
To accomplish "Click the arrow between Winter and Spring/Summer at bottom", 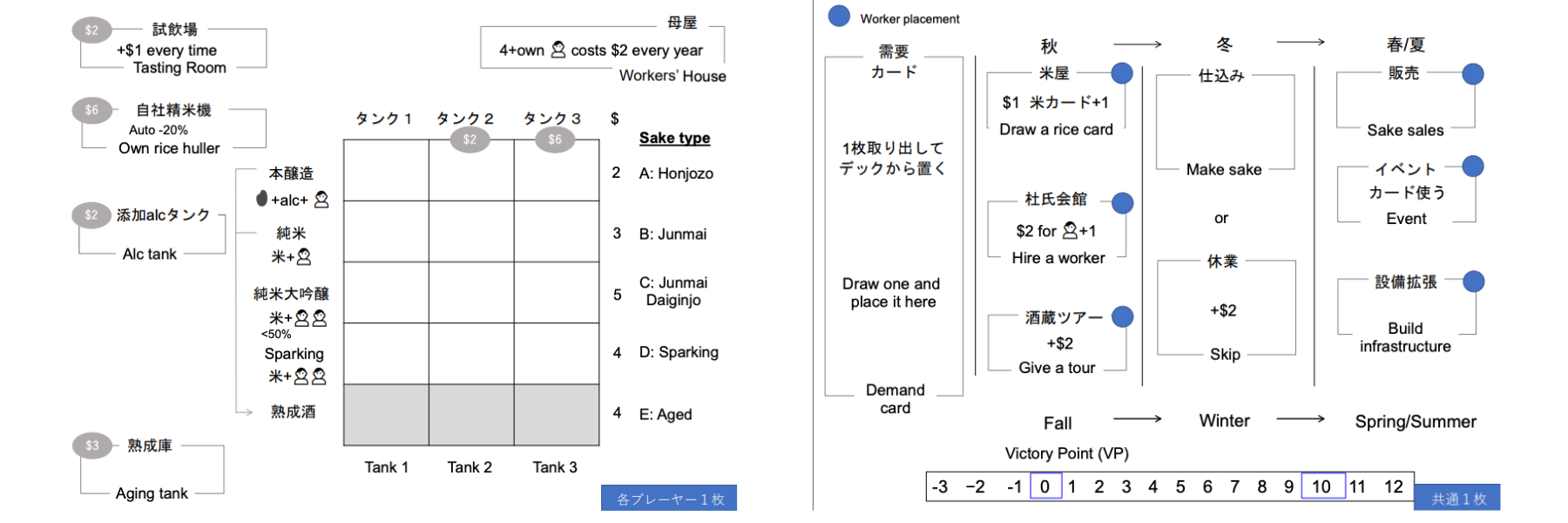I will click(1301, 419).
